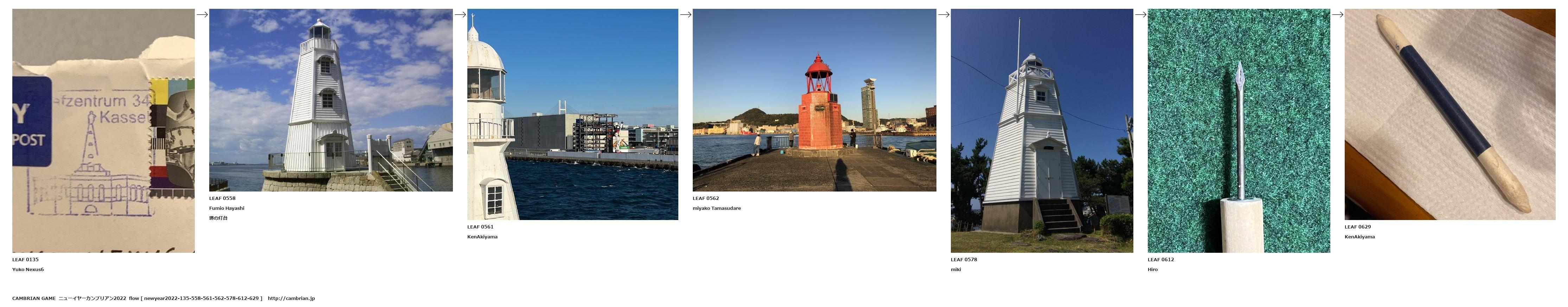Viewport: 1568px width, 307px height.
Task: Open the white wooden lighthouse photo LEAF 0558
Action: pyautogui.click(x=331, y=100)
